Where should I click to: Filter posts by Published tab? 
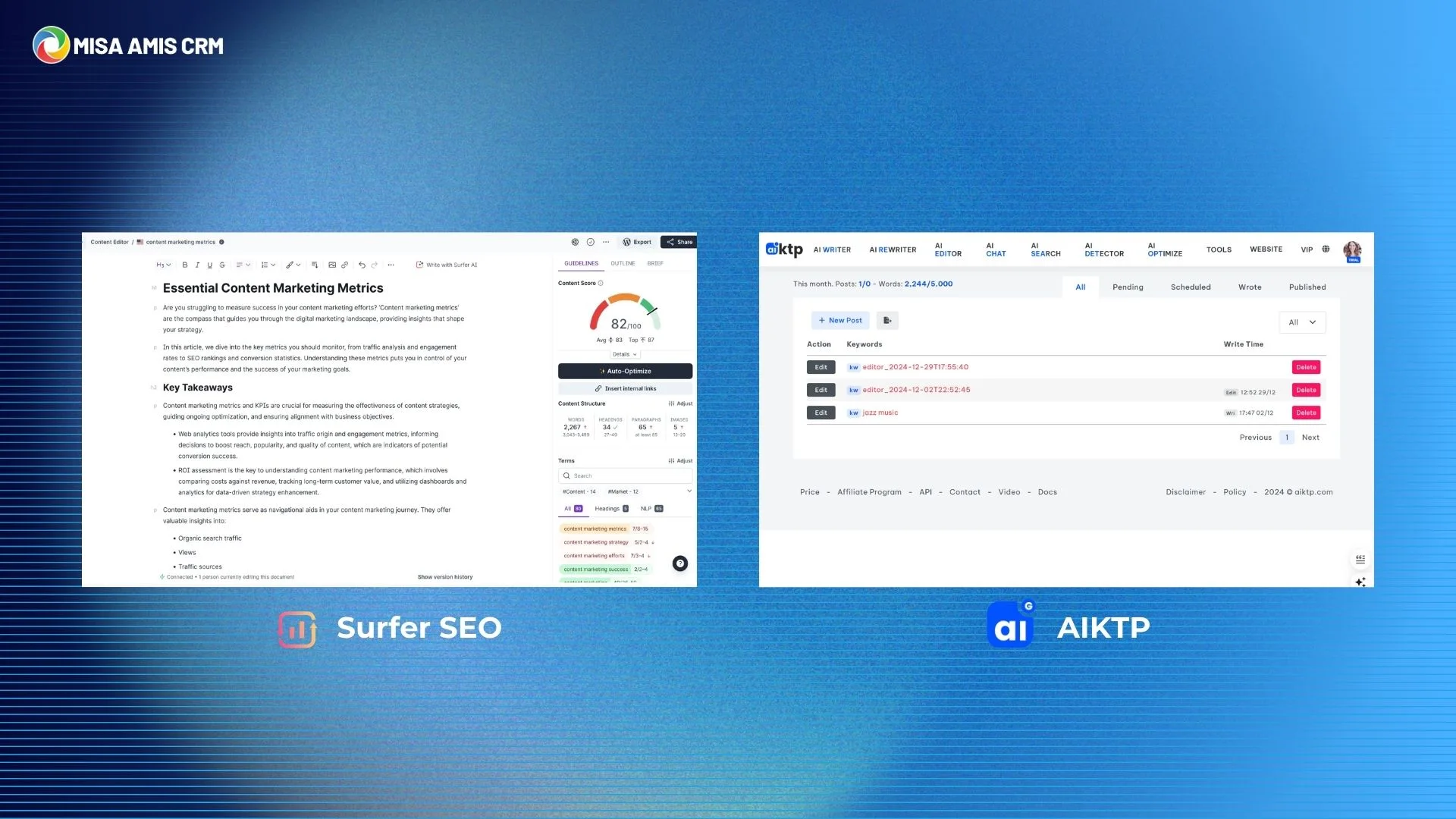[x=1307, y=287]
